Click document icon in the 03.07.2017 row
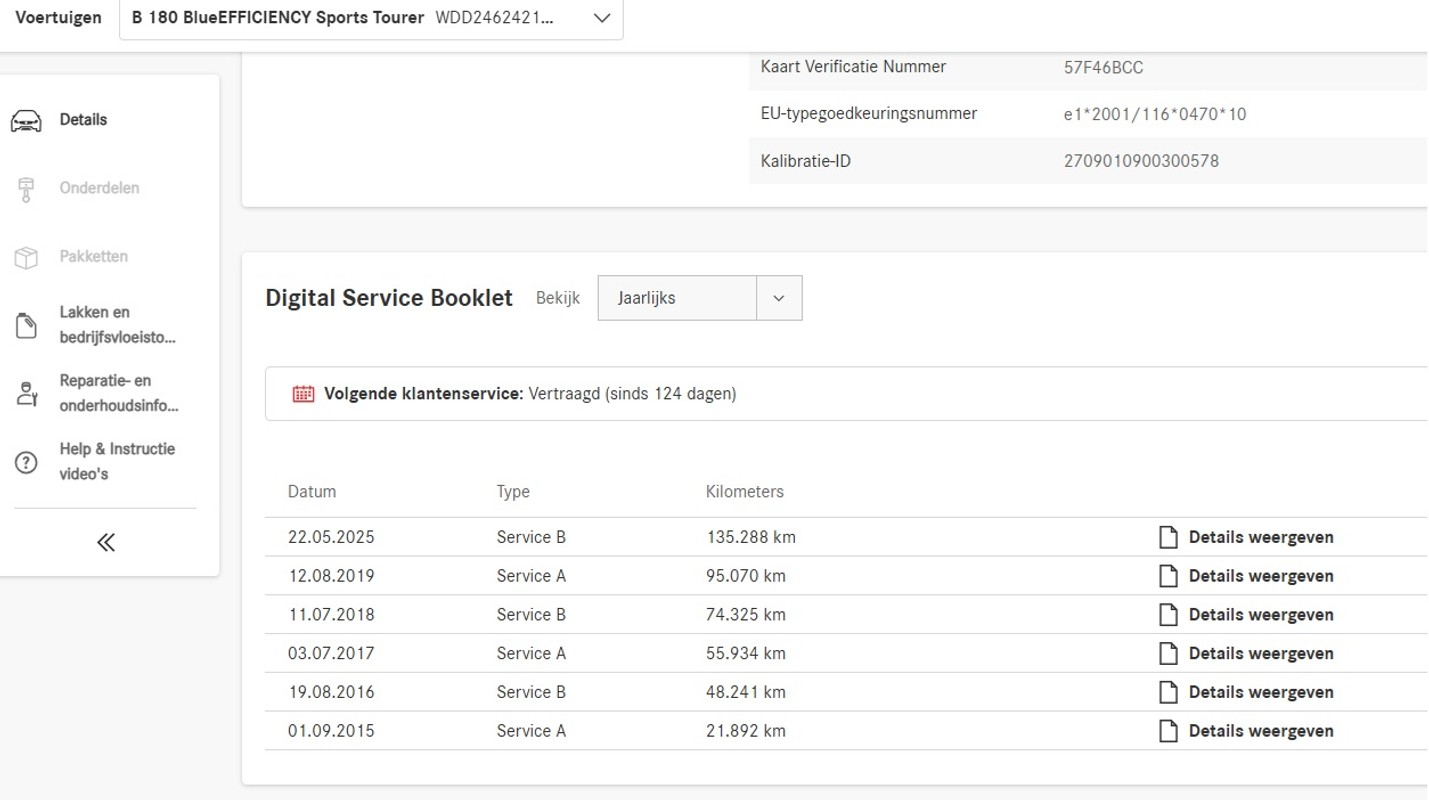 tap(1168, 653)
